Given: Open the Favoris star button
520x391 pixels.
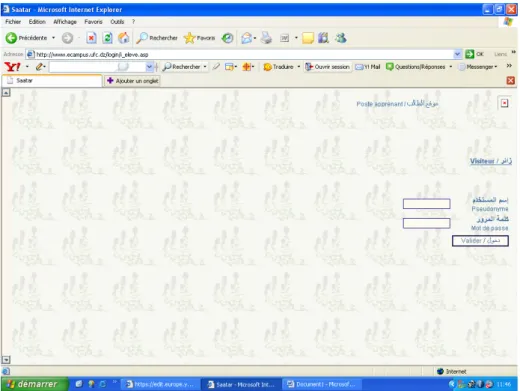Looking at the screenshot, I should point(199,38).
